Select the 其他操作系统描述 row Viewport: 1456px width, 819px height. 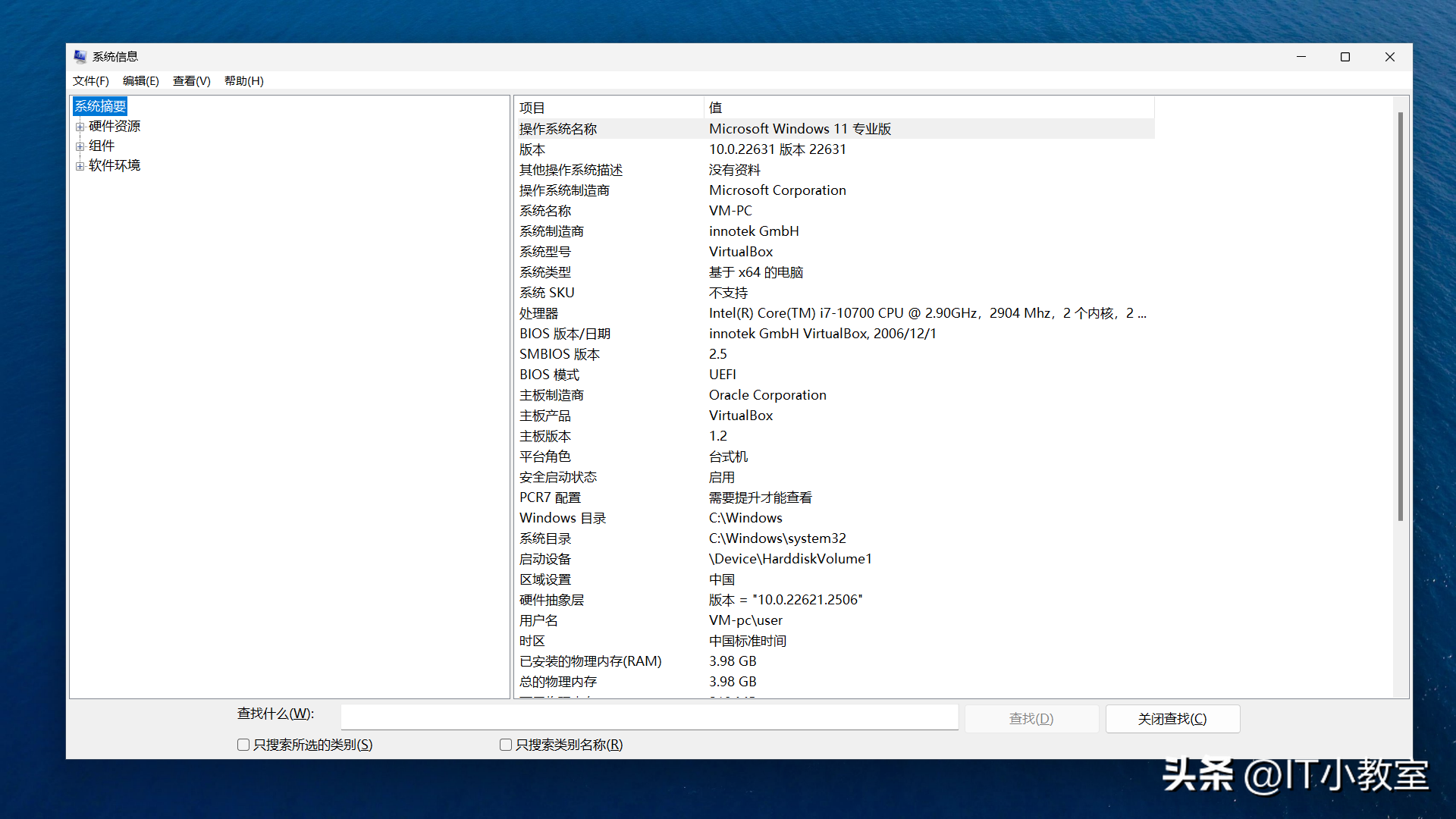[x=835, y=170]
